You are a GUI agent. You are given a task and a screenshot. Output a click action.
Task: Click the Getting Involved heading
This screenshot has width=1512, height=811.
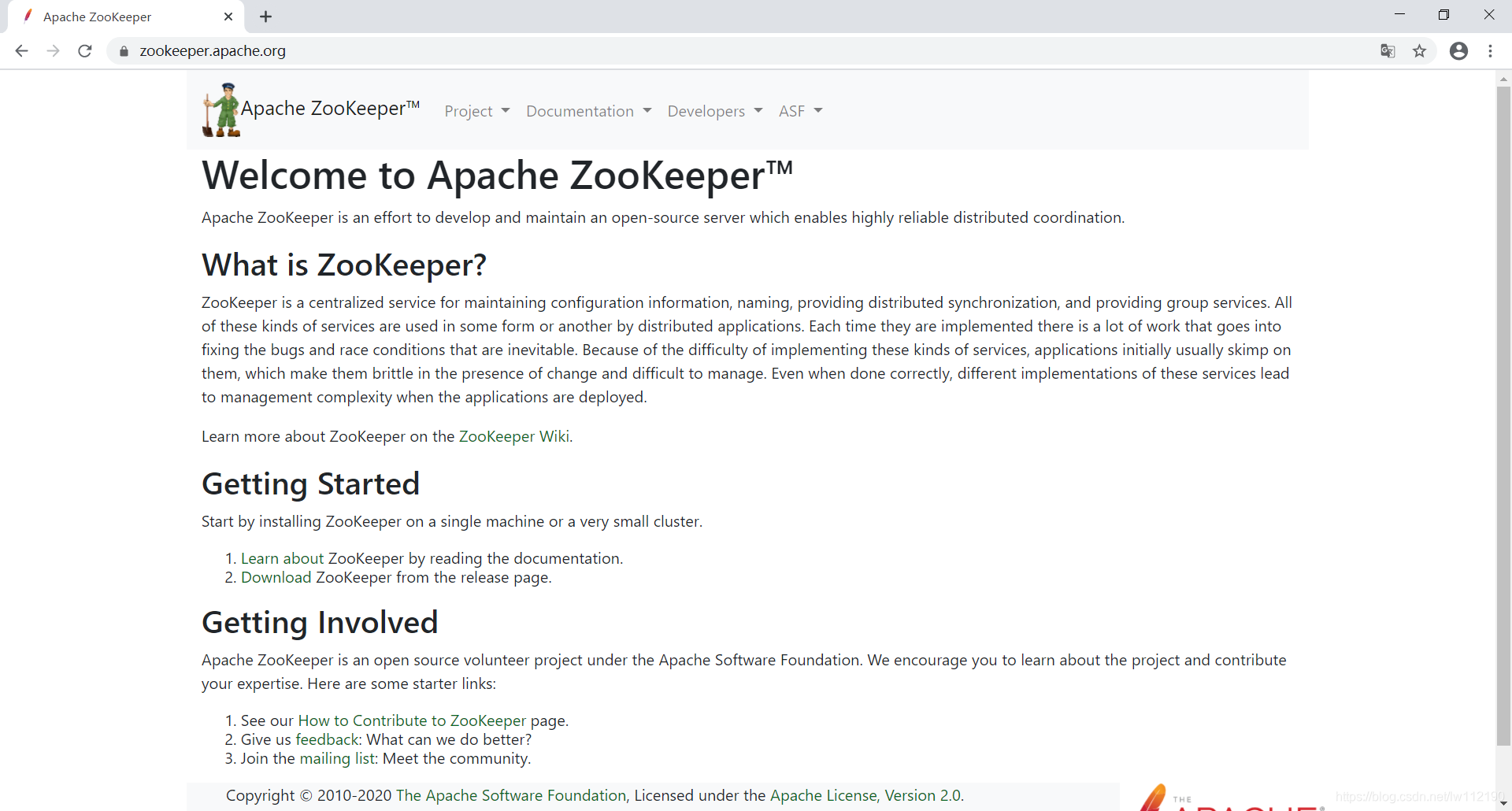pyautogui.click(x=320, y=622)
